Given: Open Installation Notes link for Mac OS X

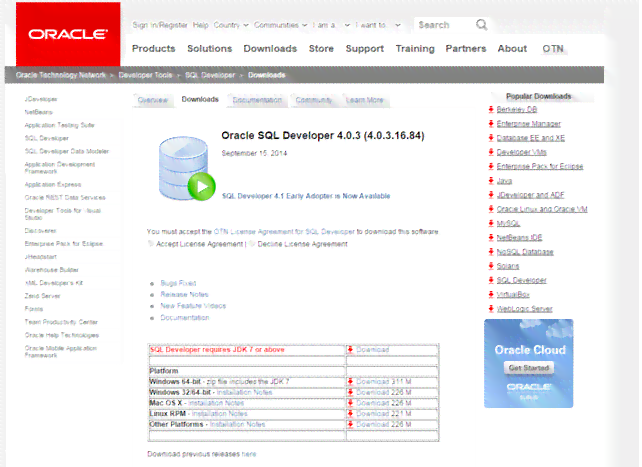Looking at the screenshot, I should click(x=216, y=403).
